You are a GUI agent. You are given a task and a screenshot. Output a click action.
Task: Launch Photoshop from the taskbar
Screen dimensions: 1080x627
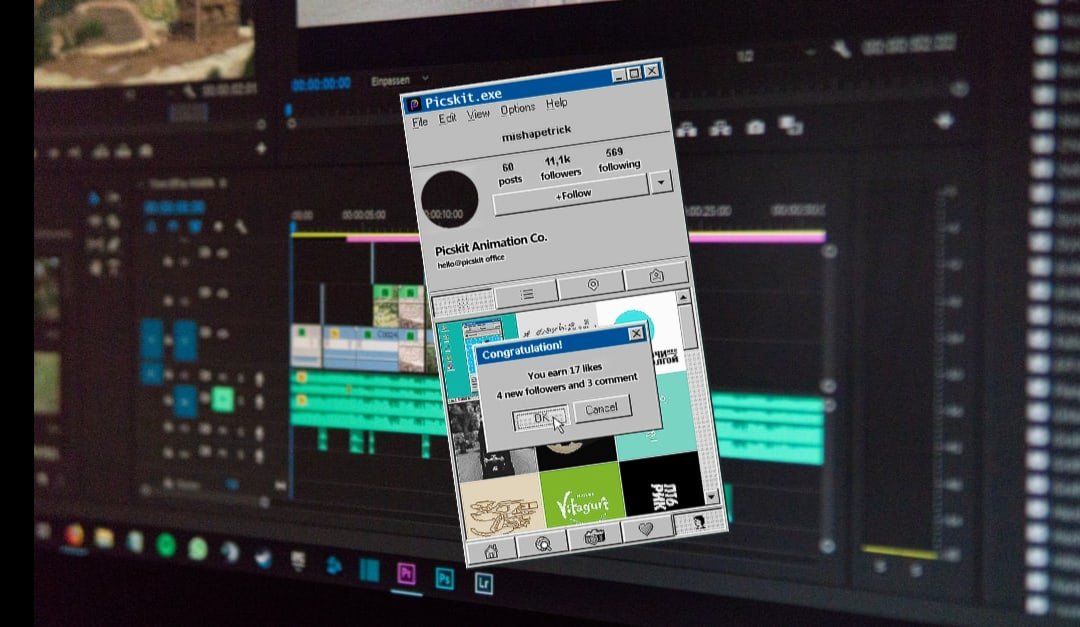pyautogui.click(x=444, y=578)
